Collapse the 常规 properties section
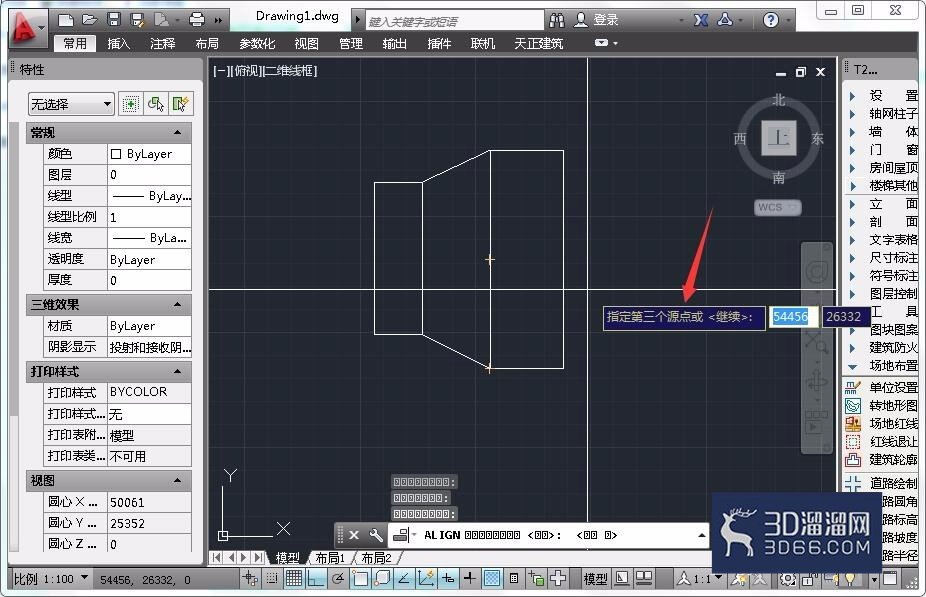 pos(177,132)
